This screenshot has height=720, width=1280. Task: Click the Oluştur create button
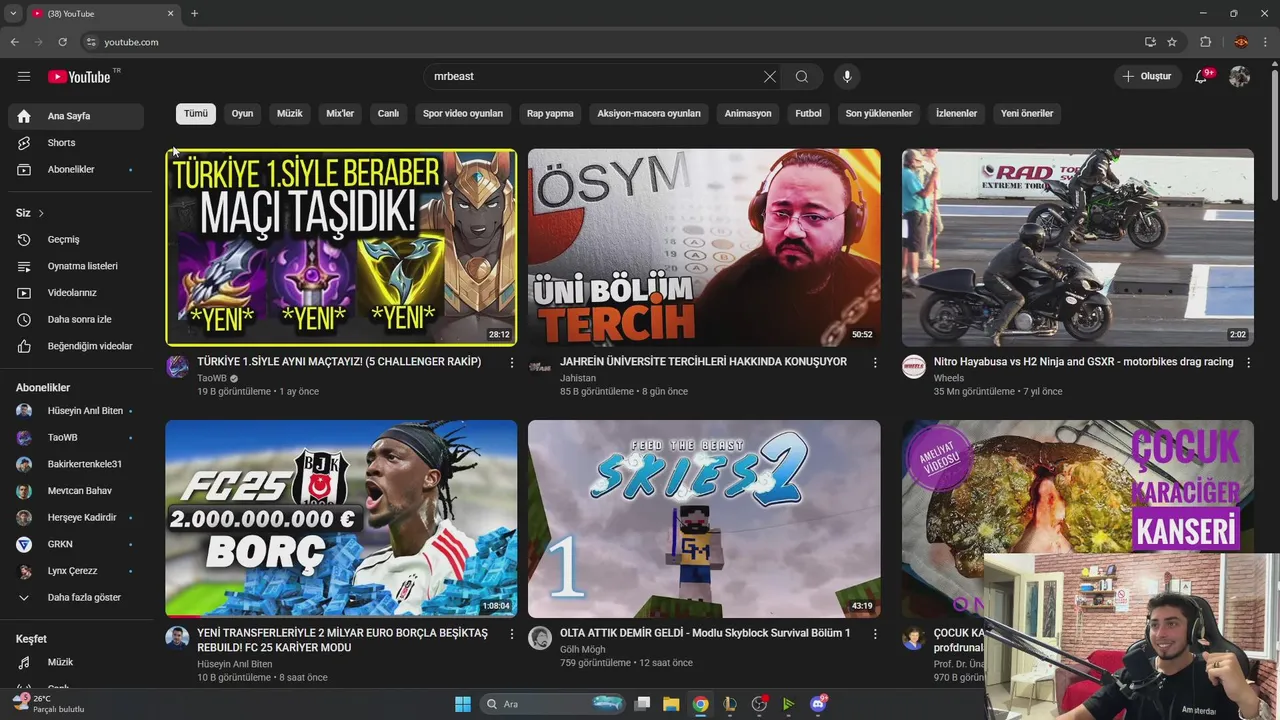[1147, 77]
